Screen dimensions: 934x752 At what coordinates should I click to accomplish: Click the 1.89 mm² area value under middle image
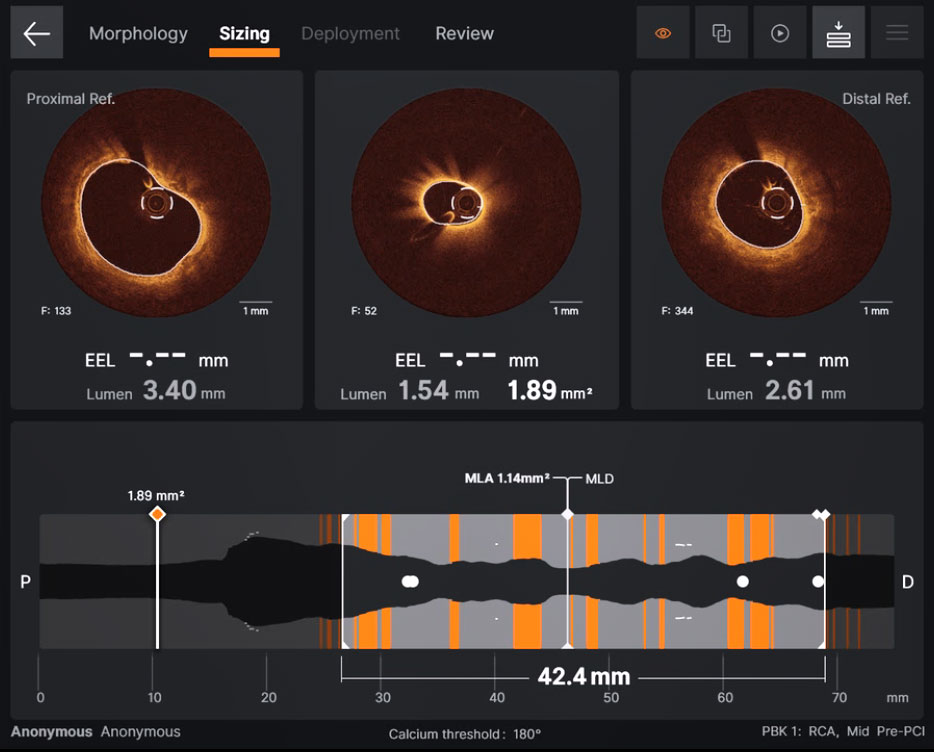click(550, 391)
